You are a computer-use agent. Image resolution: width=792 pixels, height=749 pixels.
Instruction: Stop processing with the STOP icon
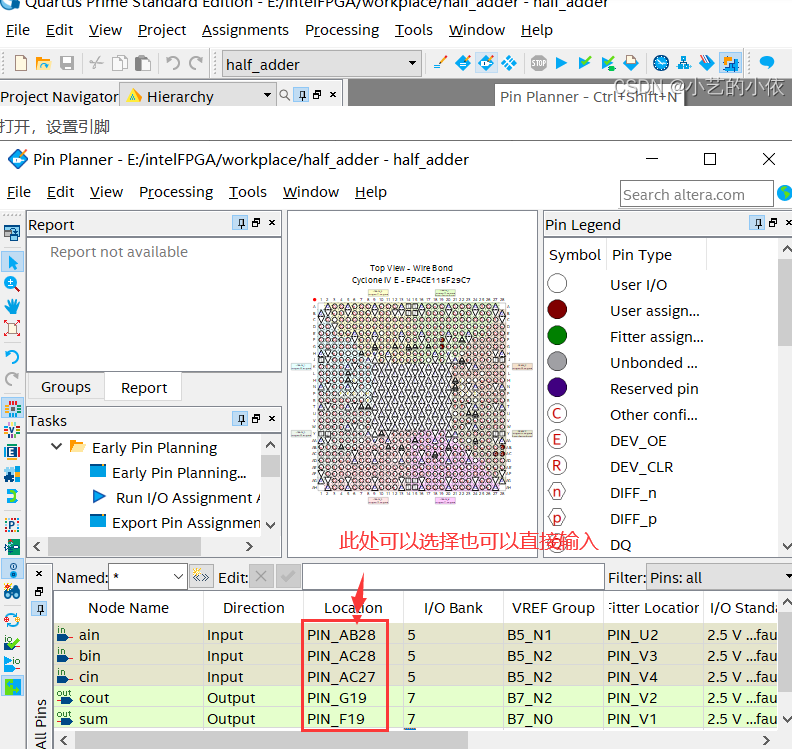click(x=538, y=63)
